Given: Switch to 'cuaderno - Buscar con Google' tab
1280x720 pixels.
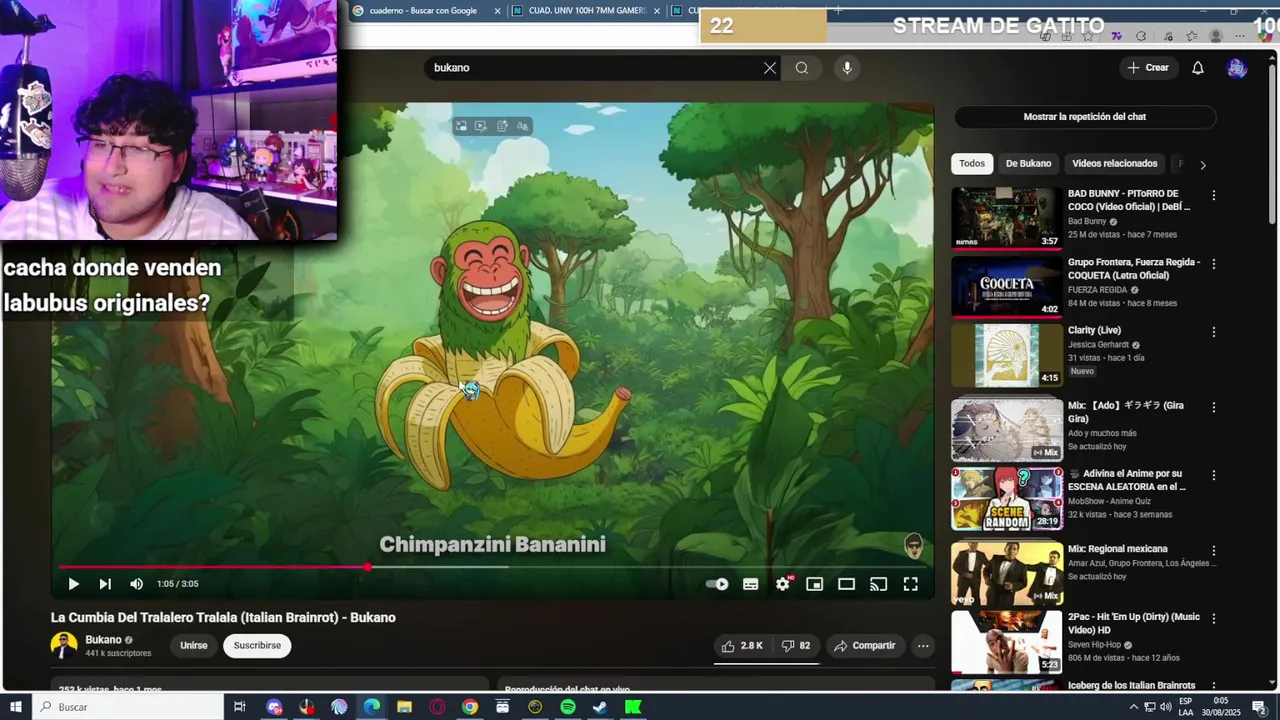Looking at the screenshot, I should [x=423, y=11].
